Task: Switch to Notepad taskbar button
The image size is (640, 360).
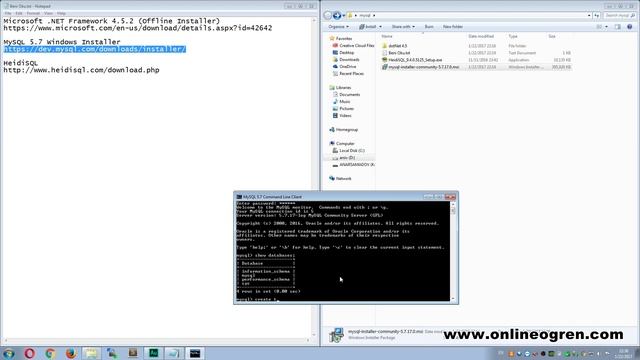Action: (174, 353)
